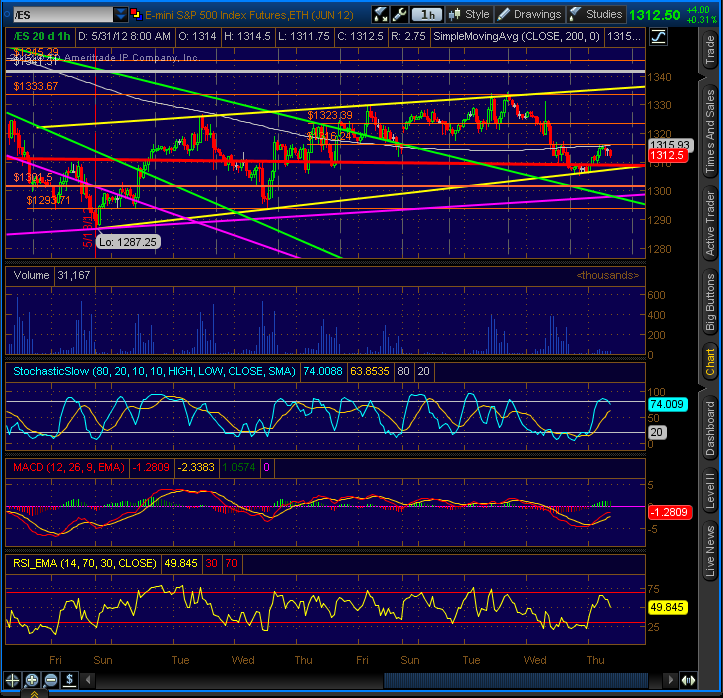The image size is (723, 698).
Task: Click the +4.00 price change value
Action: (698, 10)
